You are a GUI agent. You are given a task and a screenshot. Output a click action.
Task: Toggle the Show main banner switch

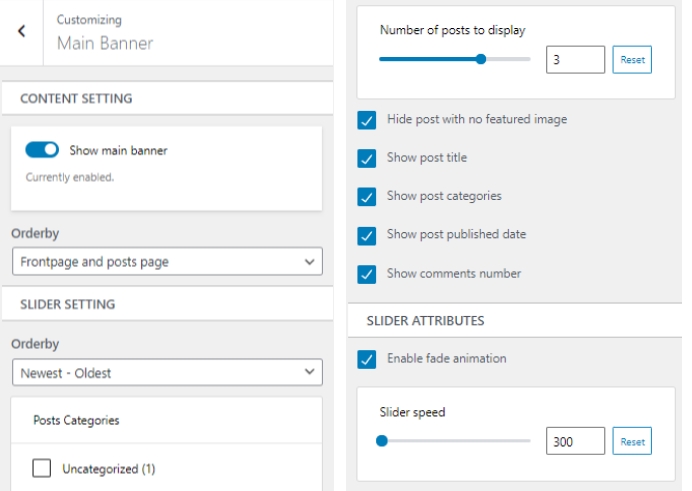[42, 150]
